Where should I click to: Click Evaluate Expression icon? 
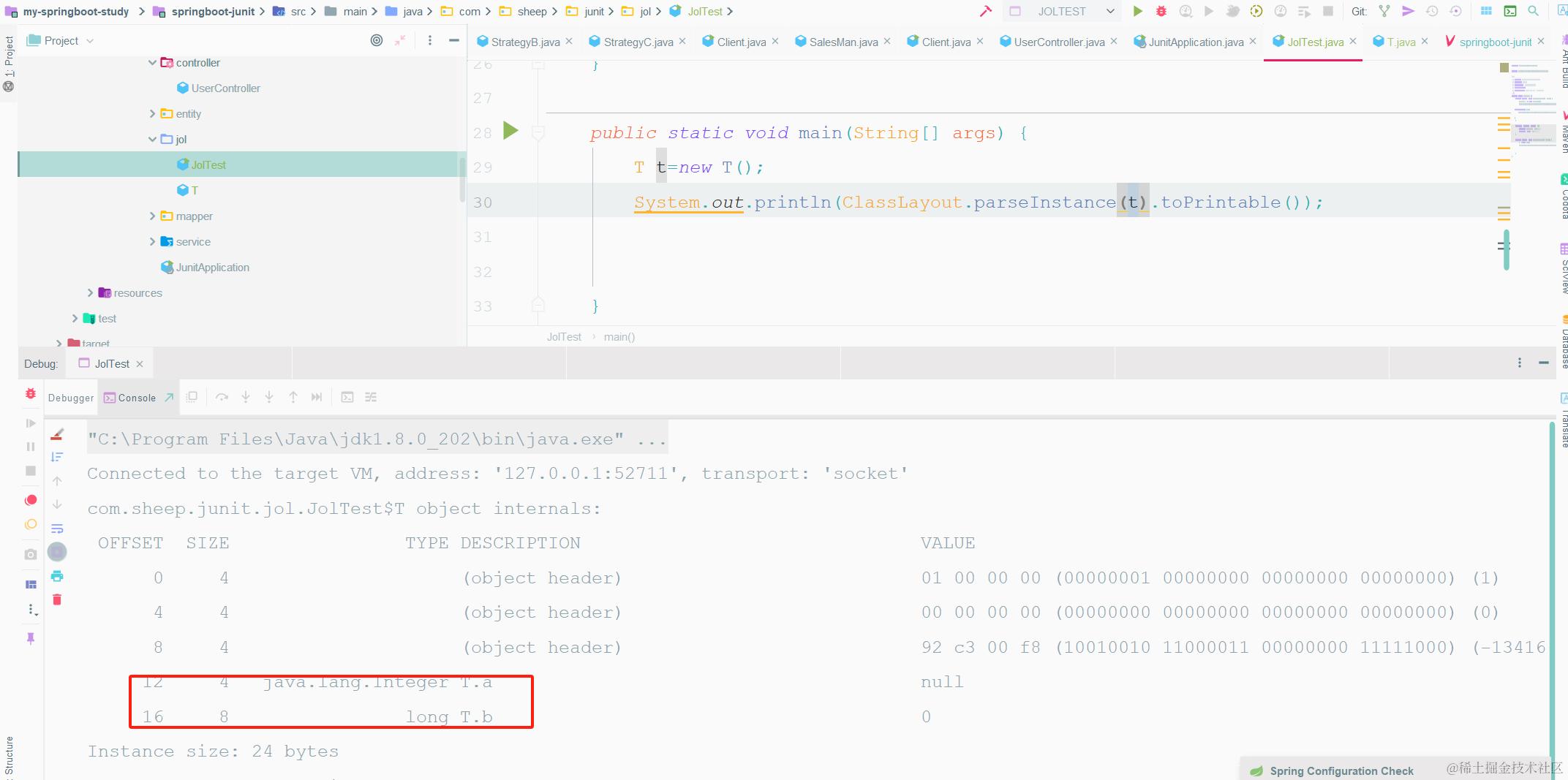pyautogui.click(x=347, y=397)
